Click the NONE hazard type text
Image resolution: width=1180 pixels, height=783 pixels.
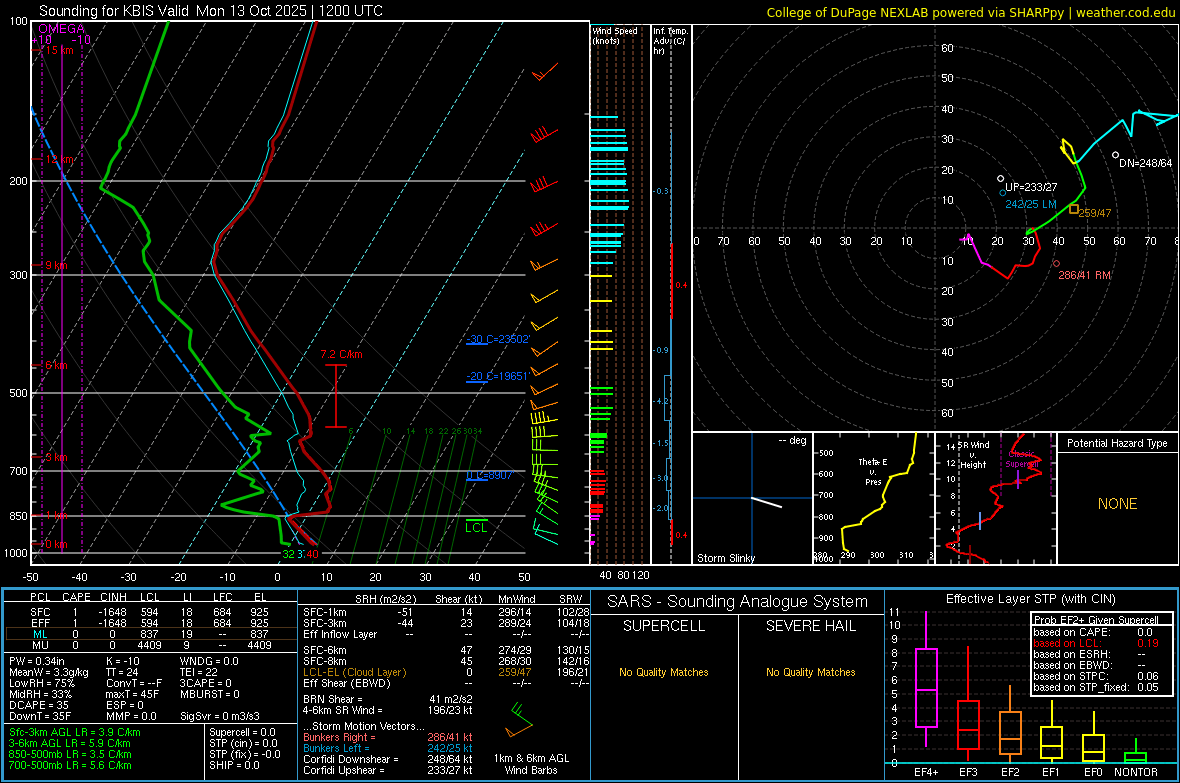[x=1117, y=504]
